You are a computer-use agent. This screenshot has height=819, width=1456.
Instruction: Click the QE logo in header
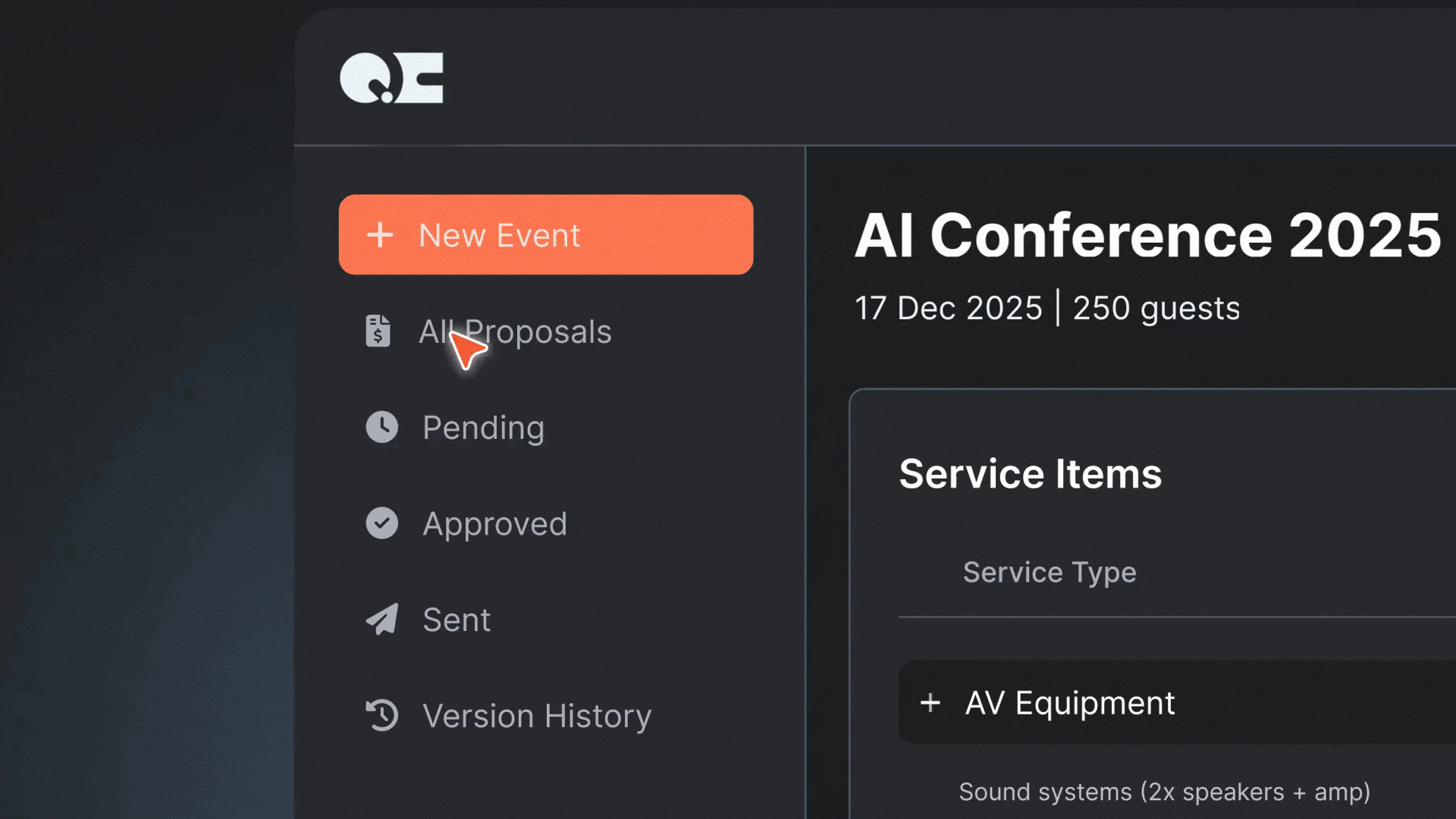(x=391, y=78)
